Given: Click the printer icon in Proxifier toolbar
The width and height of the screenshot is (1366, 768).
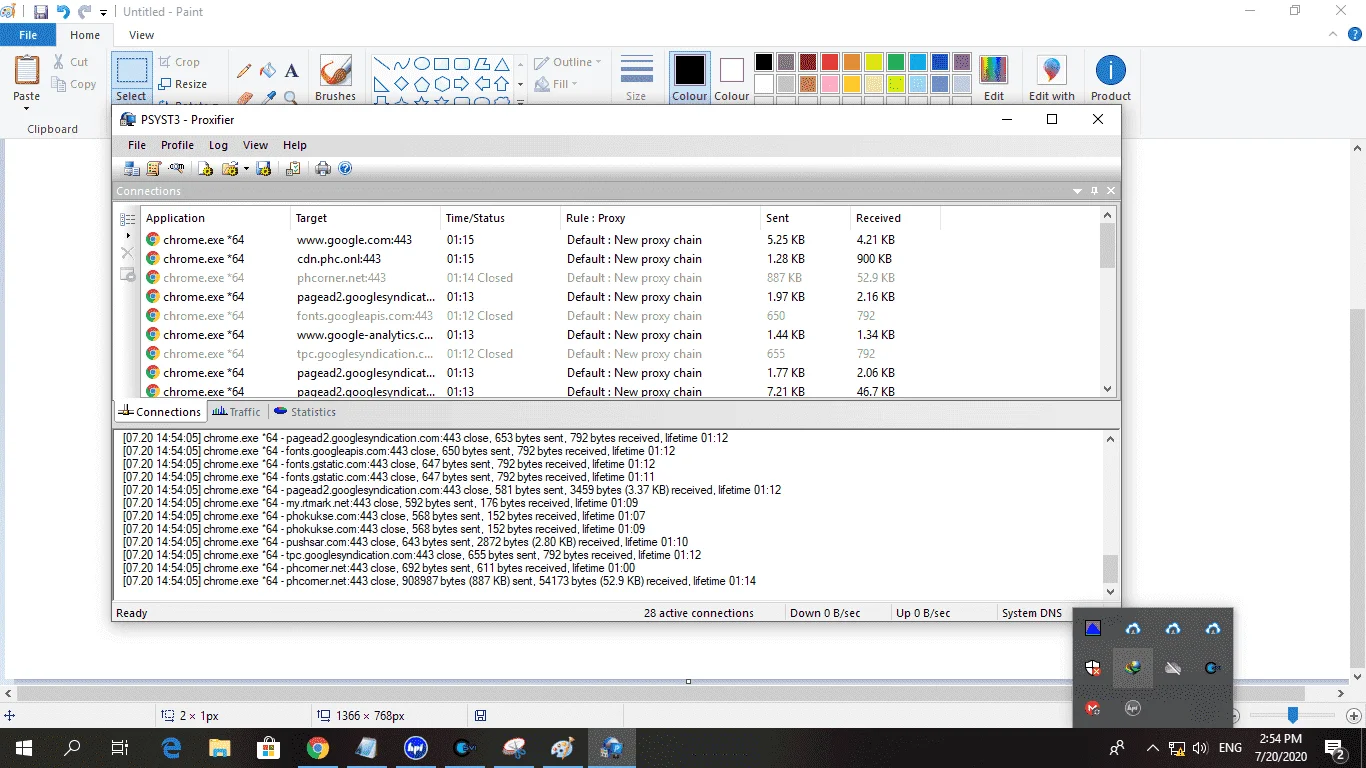Looking at the screenshot, I should pyautogui.click(x=323, y=169).
